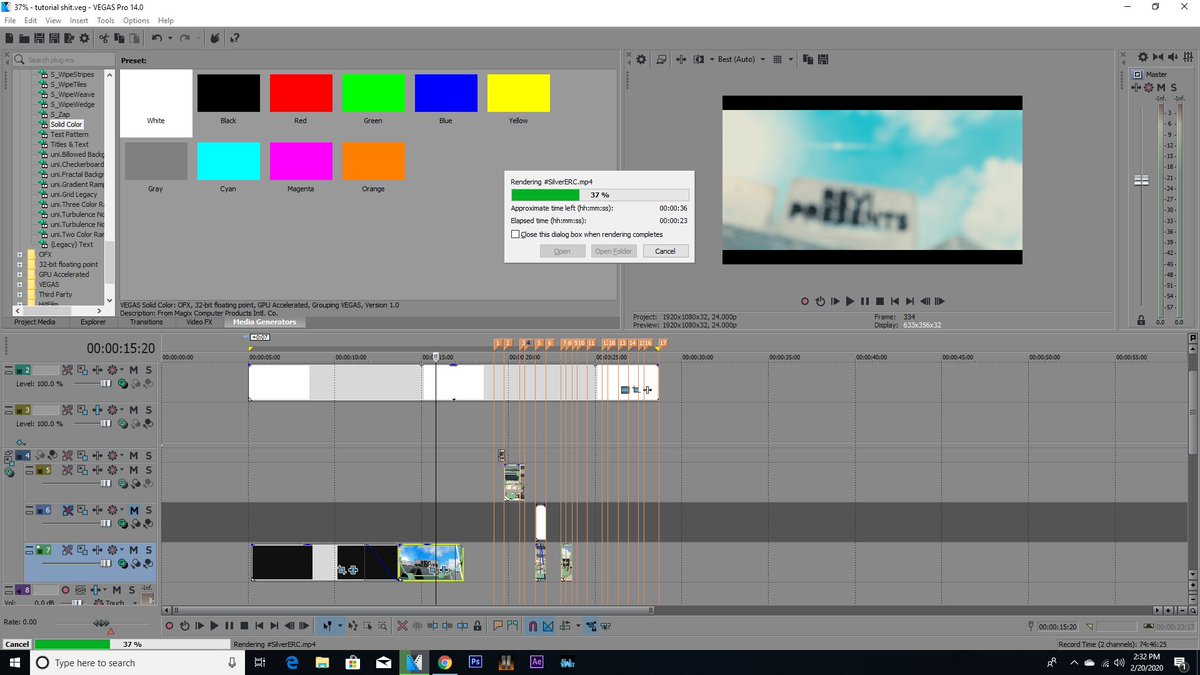The image size is (1200, 675).
Task: Click the Split icon in timeline toolbar
Action: [x=463, y=626]
